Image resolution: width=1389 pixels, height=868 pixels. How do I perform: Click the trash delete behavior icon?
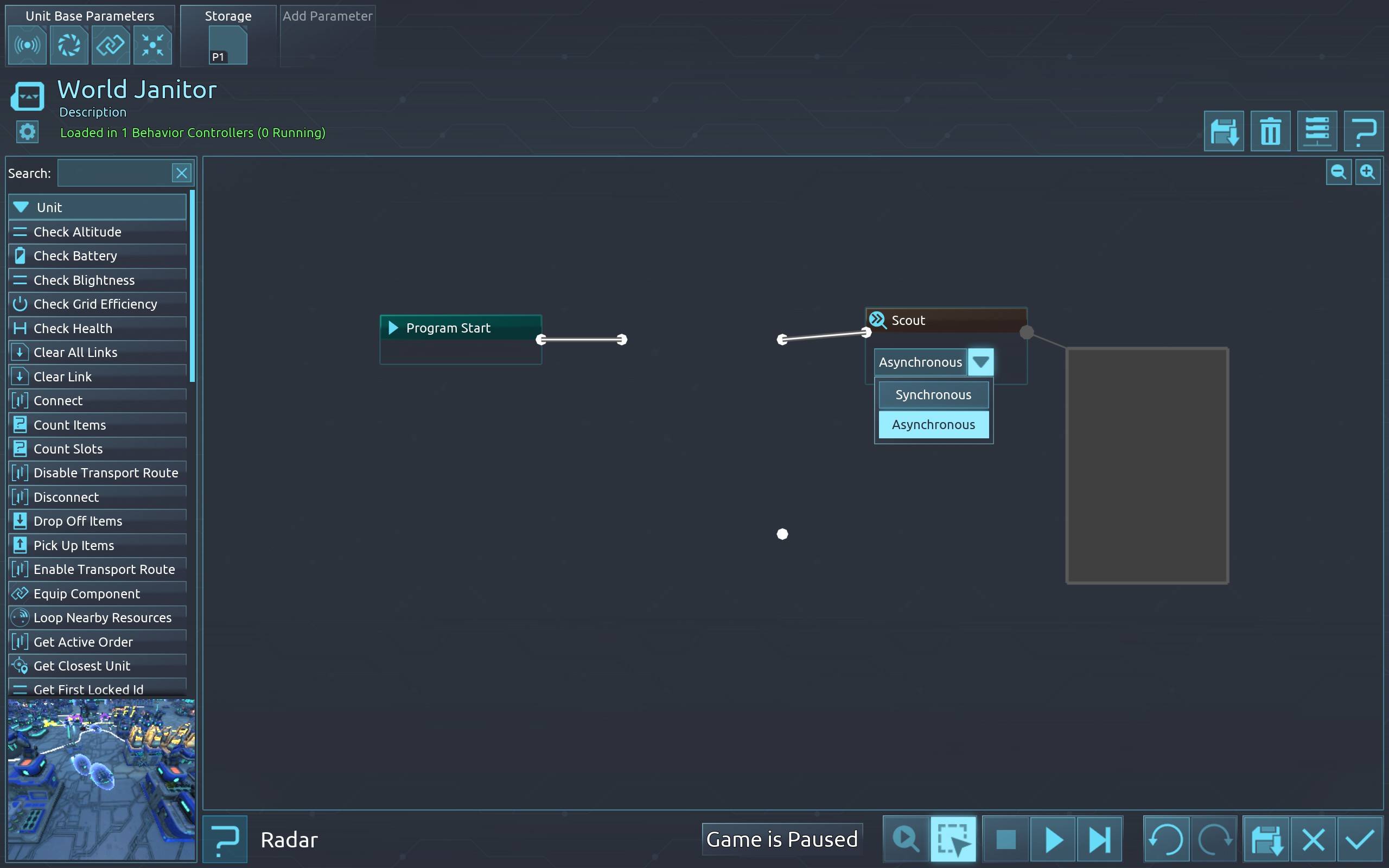(x=1270, y=131)
